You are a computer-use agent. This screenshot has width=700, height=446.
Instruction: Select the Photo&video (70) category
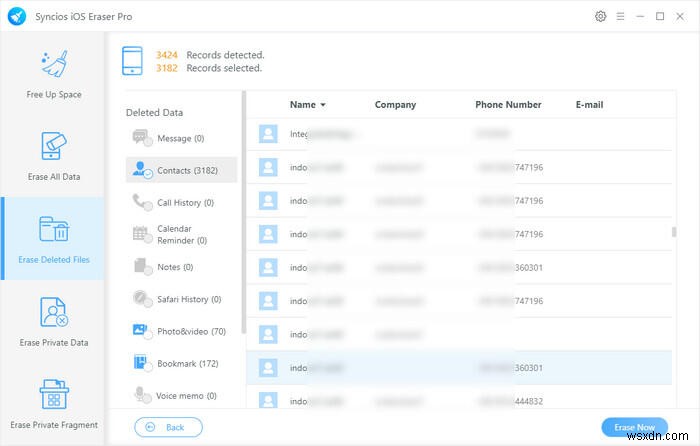point(181,331)
